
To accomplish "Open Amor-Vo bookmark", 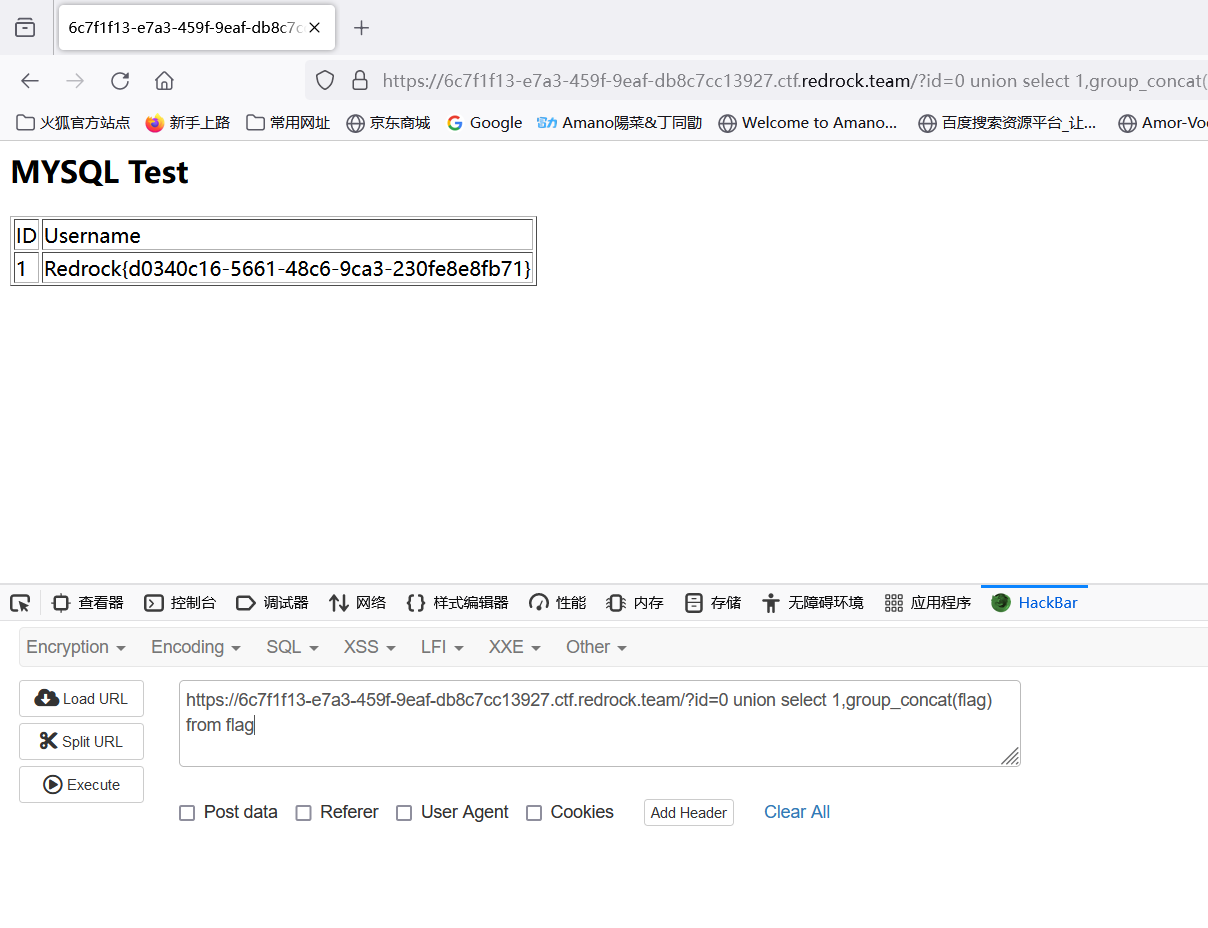I will 1163,123.
